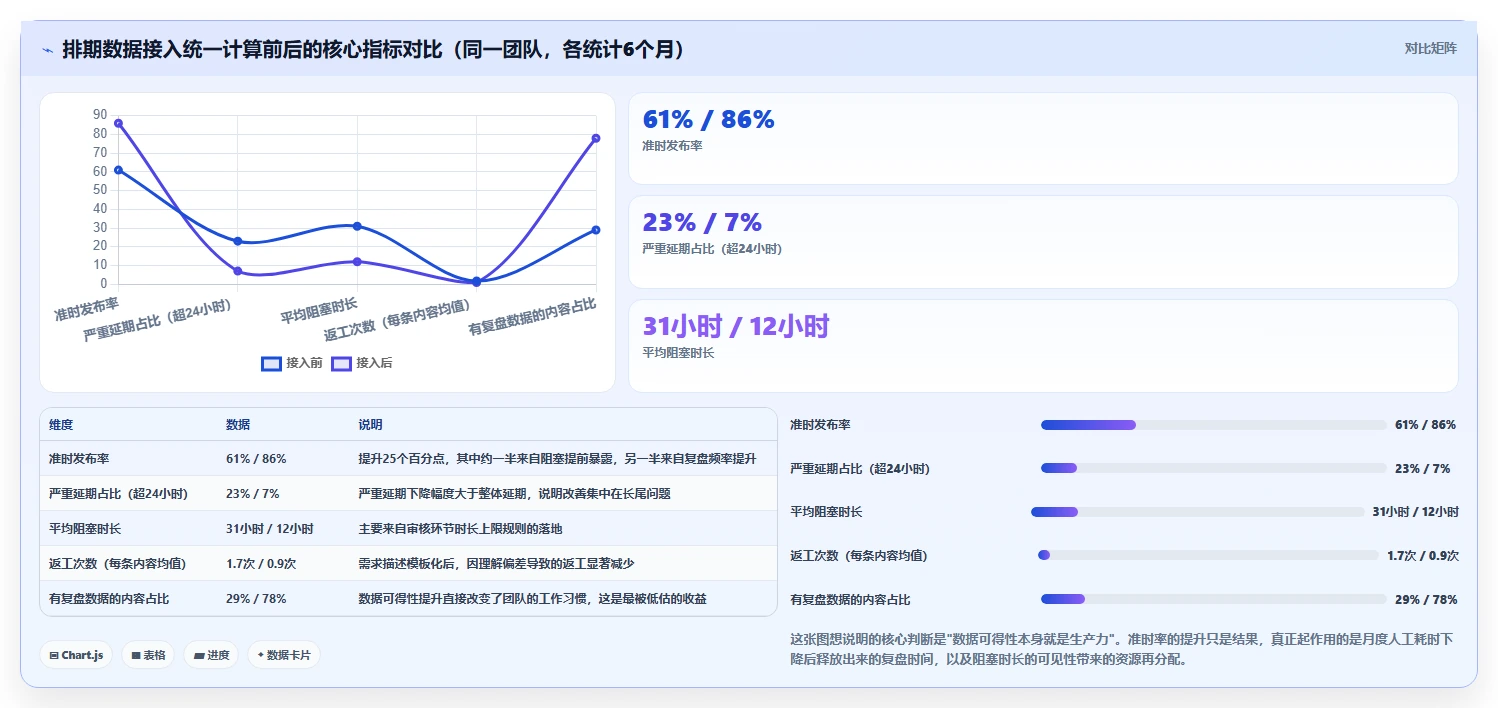Screen dimensions: 1498x708
Task: Click table cell 严重延期占比（超24小时）
Action: [119, 494]
